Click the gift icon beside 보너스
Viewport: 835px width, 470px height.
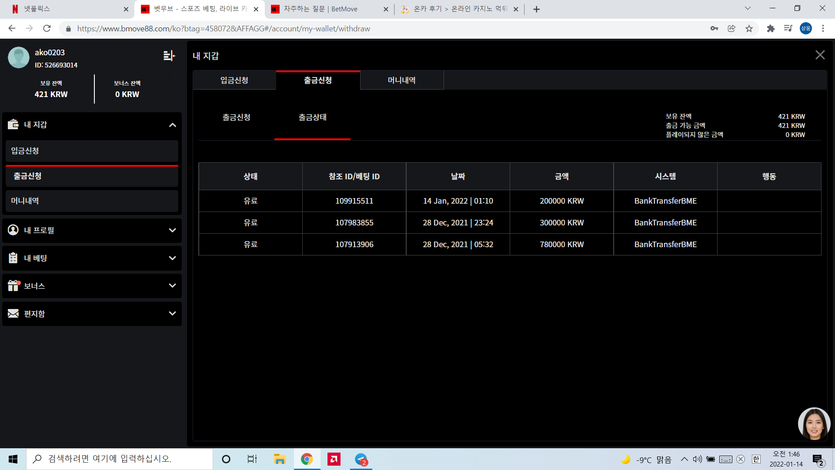13,286
